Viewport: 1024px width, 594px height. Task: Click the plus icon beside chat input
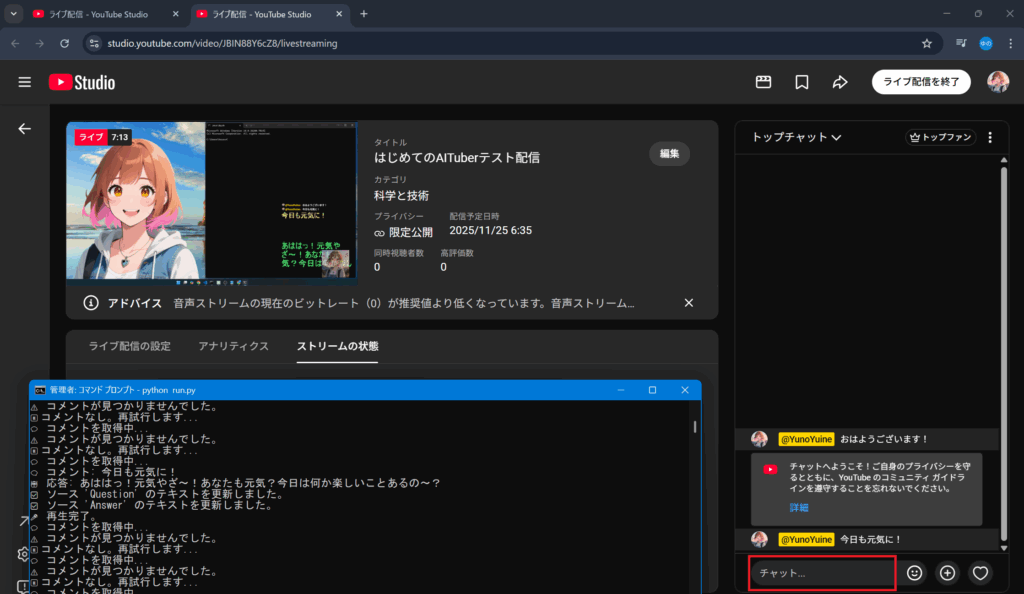tap(947, 573)
